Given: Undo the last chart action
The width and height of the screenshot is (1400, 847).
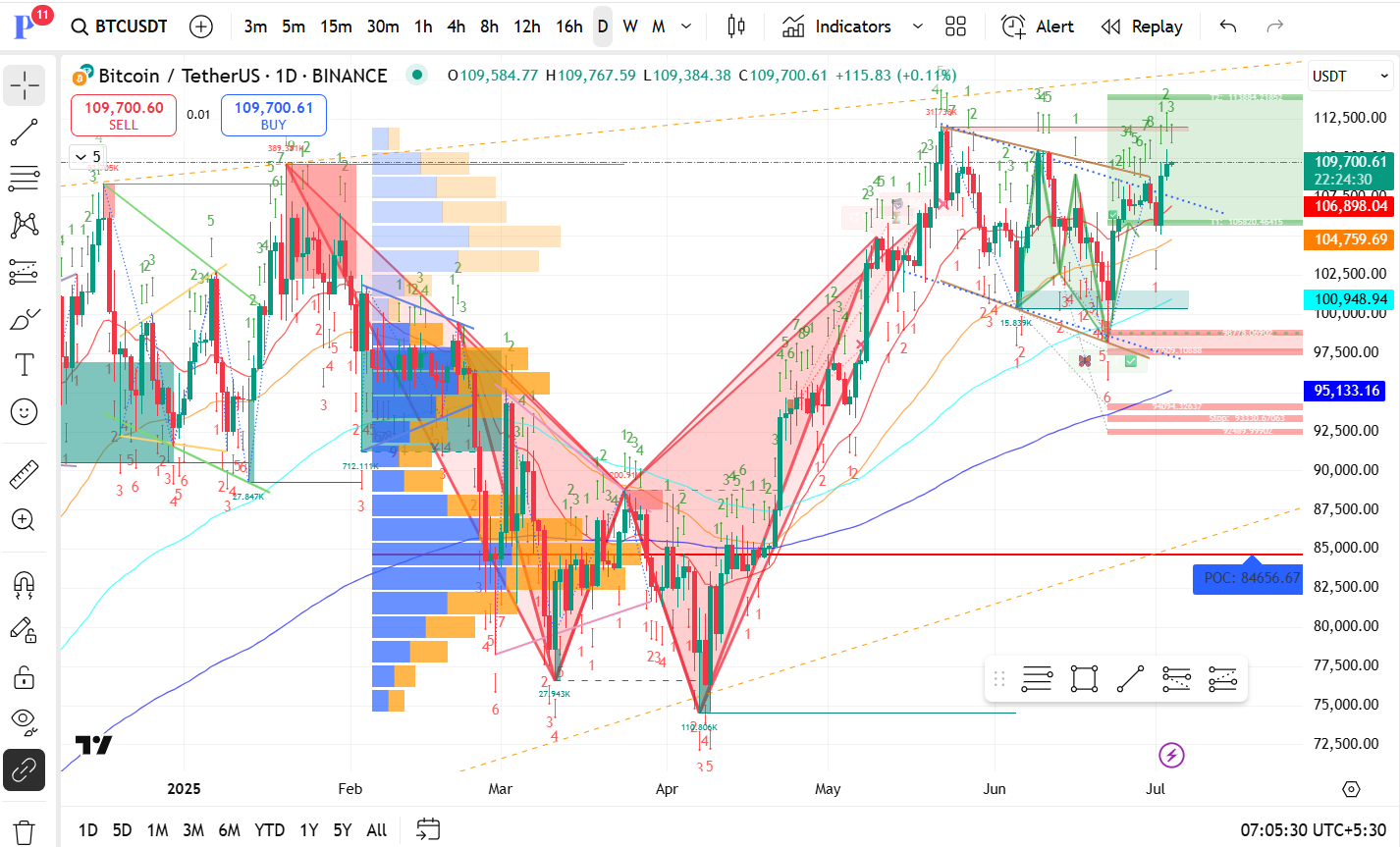Looking at the screenshot, I should pos(1228,26).
